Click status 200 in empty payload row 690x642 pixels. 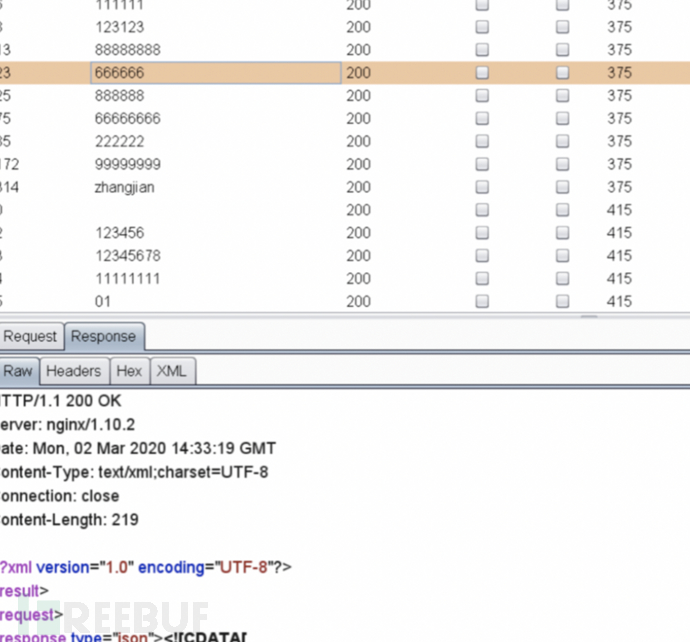click(358, 210)
